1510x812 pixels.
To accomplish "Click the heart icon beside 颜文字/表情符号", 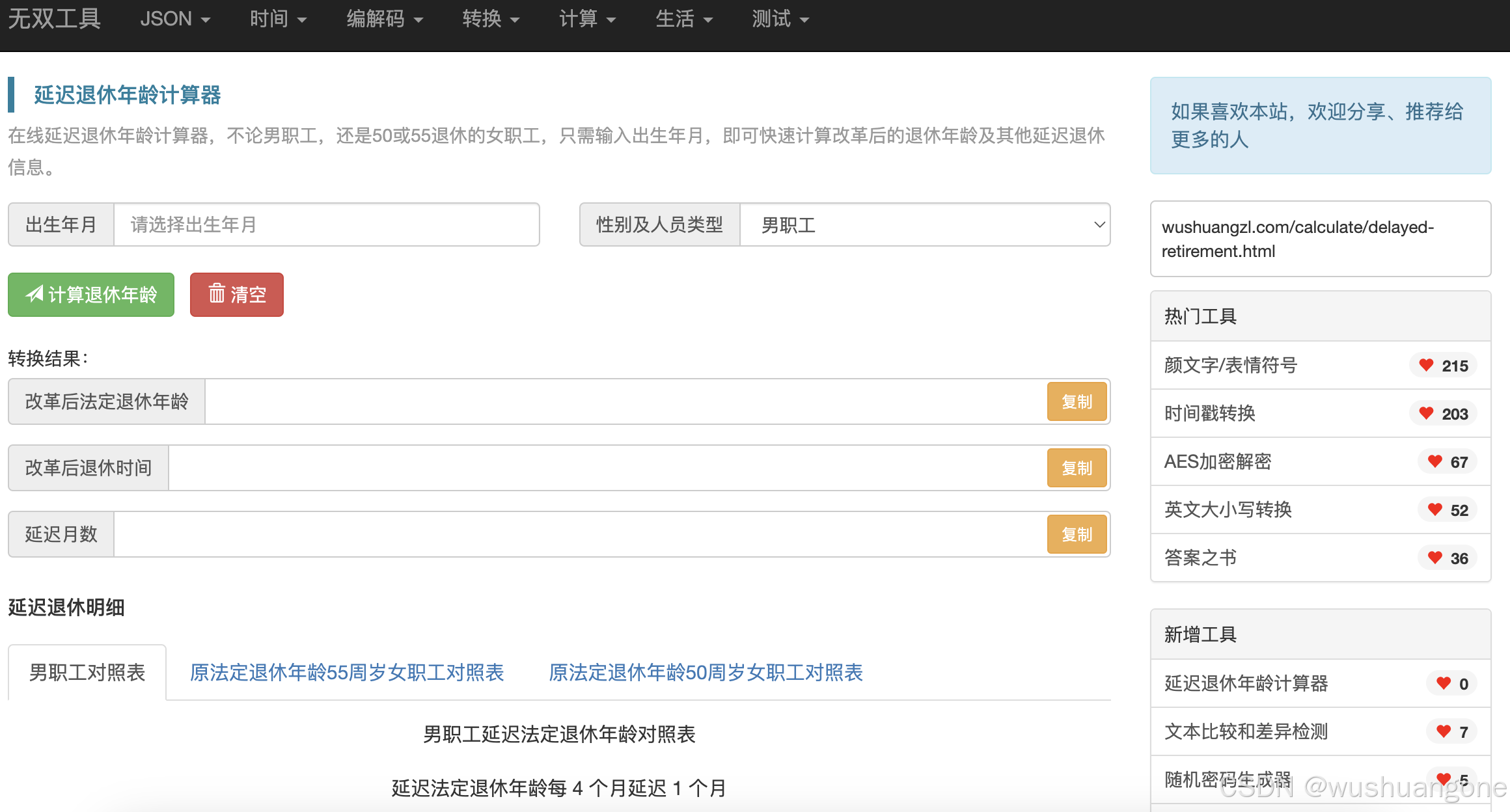I will coord(1426,365).
